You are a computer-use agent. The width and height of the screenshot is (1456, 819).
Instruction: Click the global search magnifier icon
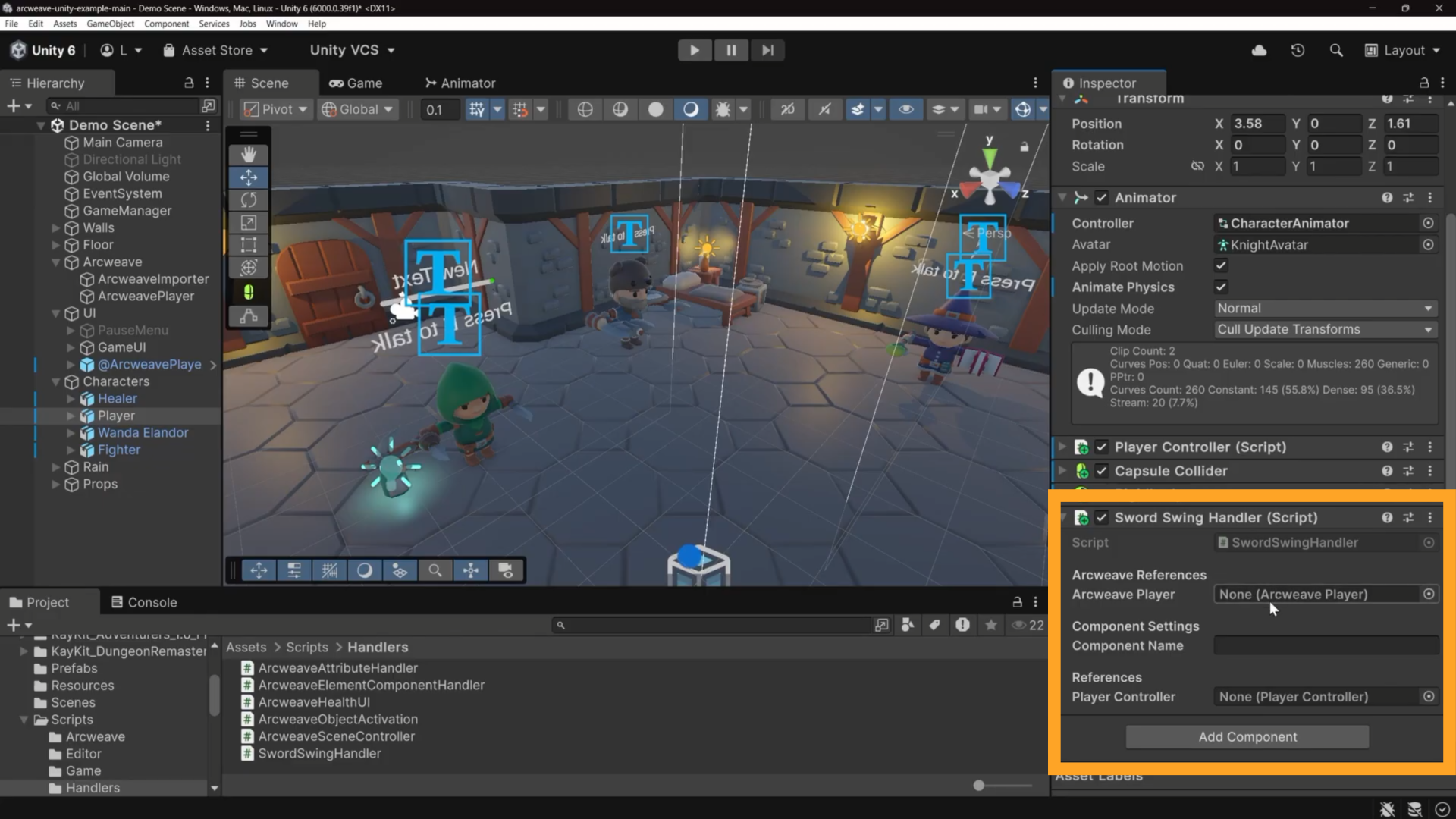pos(1336,50)
